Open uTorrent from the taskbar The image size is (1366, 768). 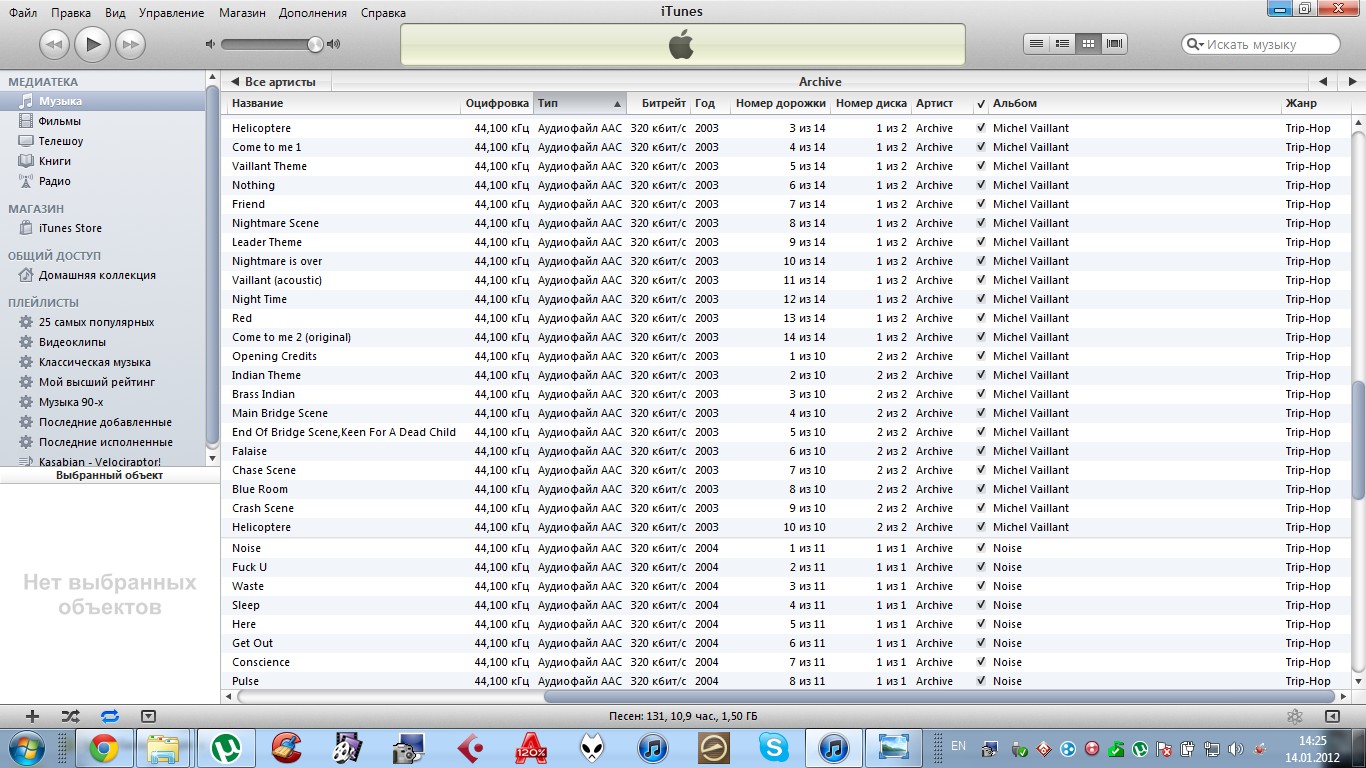[x=226, y=748]
